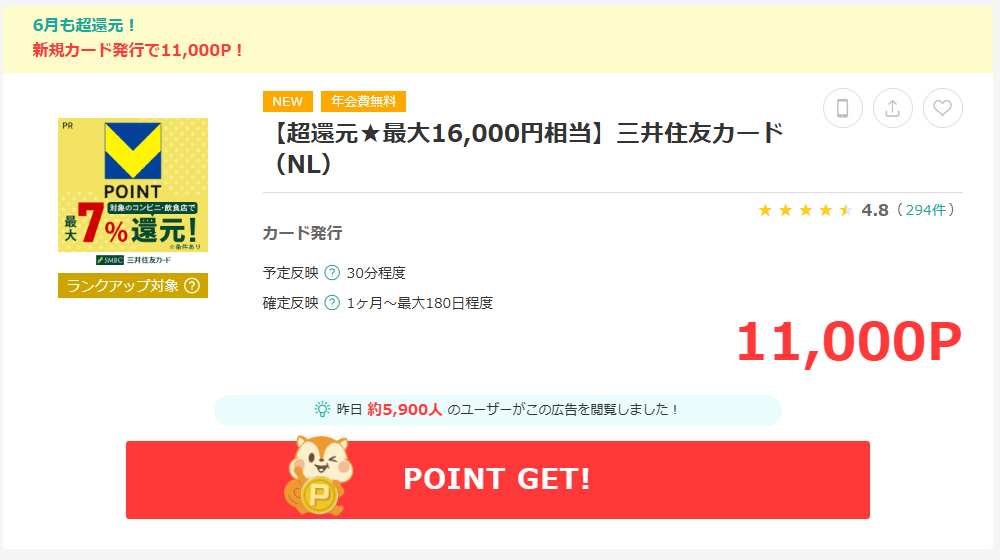This screenshot has height=560, width=1000.
Task: Open the help icon beside 予定反映
Action: tap(332, 273)
